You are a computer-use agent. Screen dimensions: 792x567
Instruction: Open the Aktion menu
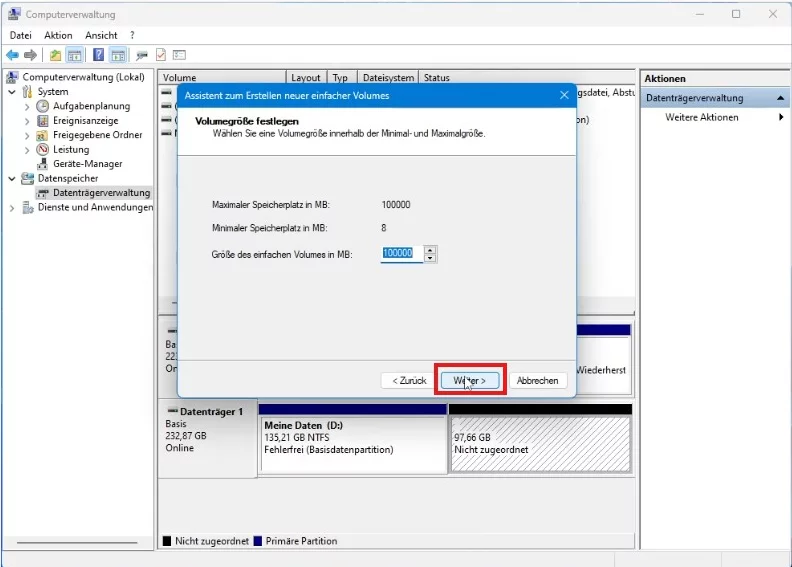(x=58, y=35)
